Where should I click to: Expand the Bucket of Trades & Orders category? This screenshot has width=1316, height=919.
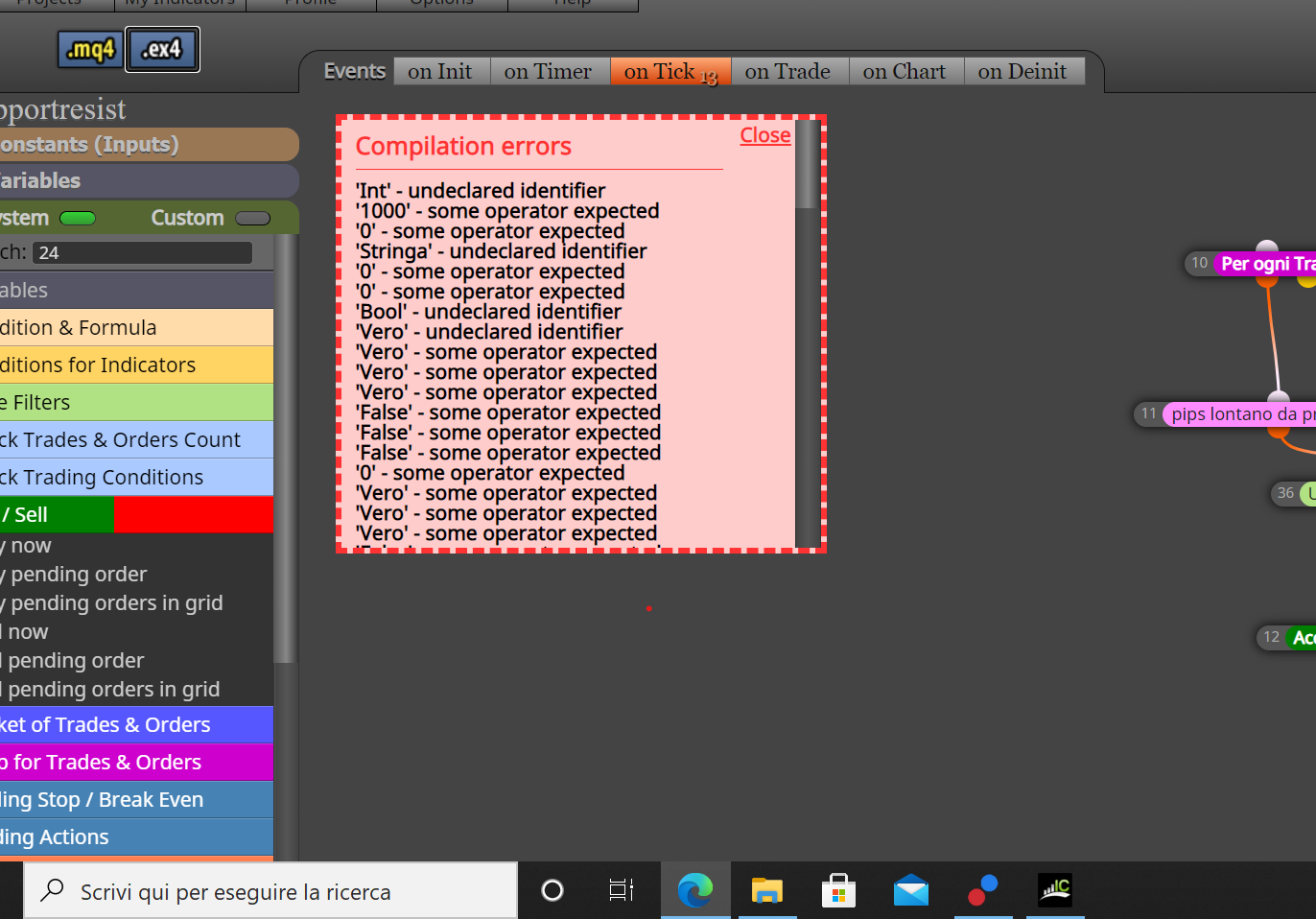coord(136,724)
